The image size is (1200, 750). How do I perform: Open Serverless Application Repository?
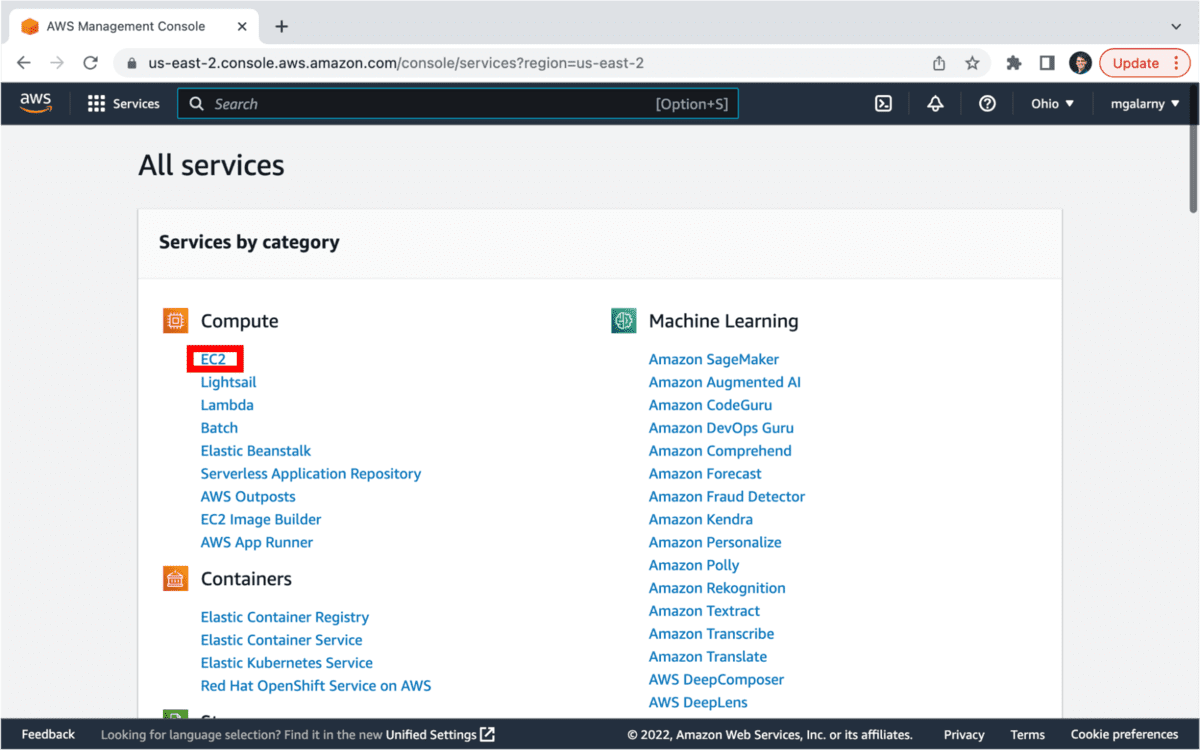click(x=311, y=474)
